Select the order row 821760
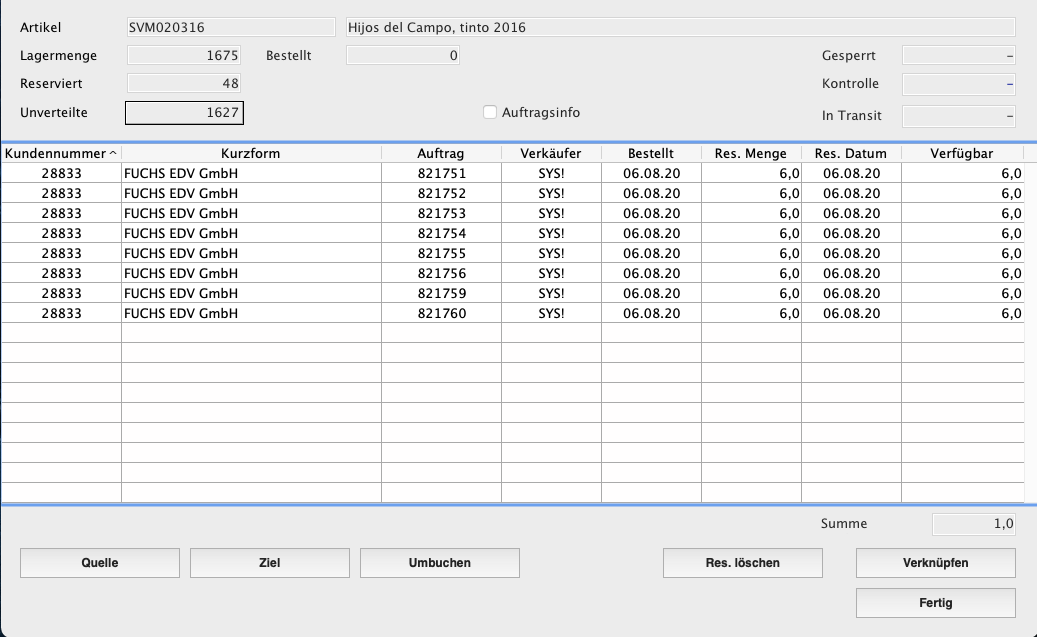 click(x=441, y=313)
